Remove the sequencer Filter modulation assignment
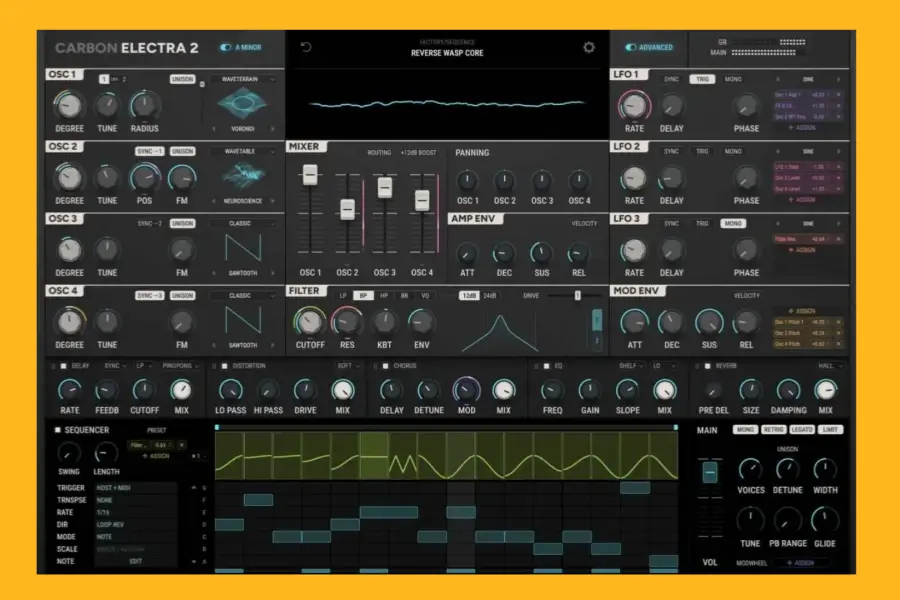 (x=181, y=445)
